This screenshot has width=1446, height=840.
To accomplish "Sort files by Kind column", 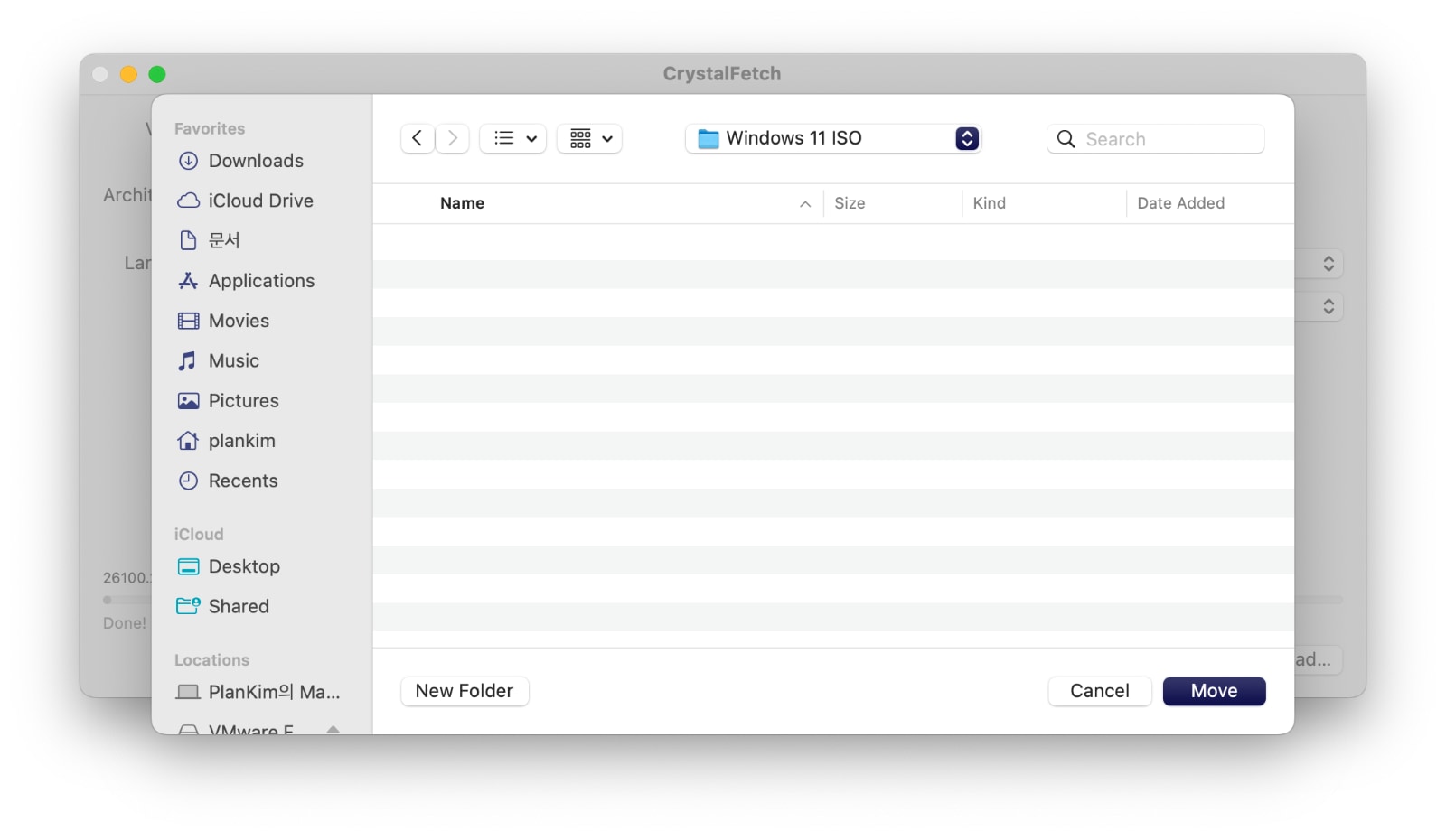I will click(x=989, y=203).
